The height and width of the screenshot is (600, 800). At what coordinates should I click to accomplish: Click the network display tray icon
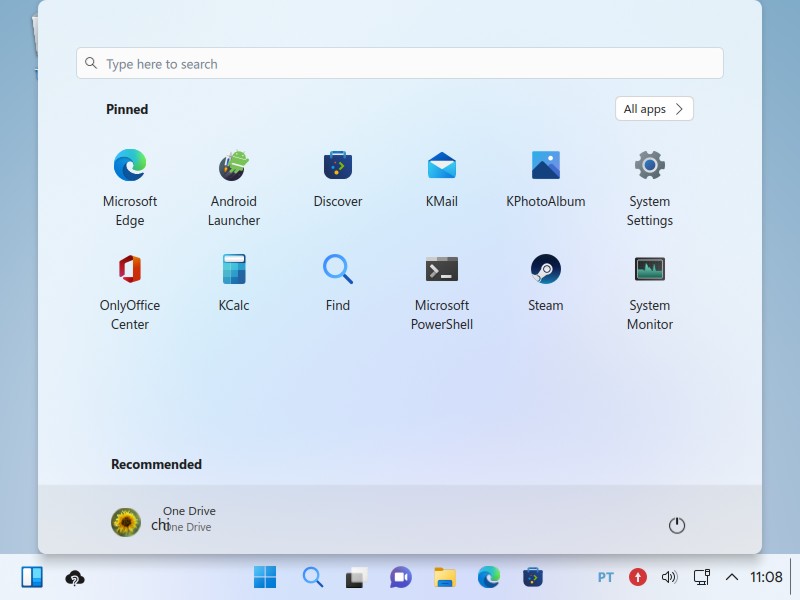(702, 578)
